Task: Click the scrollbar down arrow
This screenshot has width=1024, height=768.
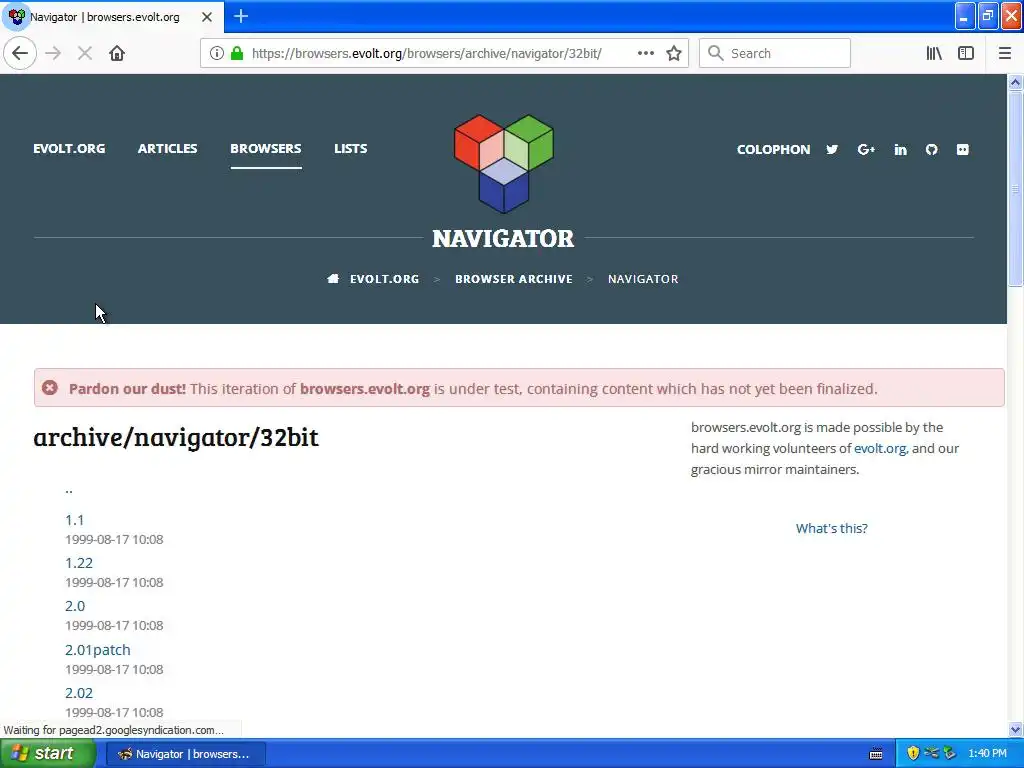Action: click(1015, 729)
